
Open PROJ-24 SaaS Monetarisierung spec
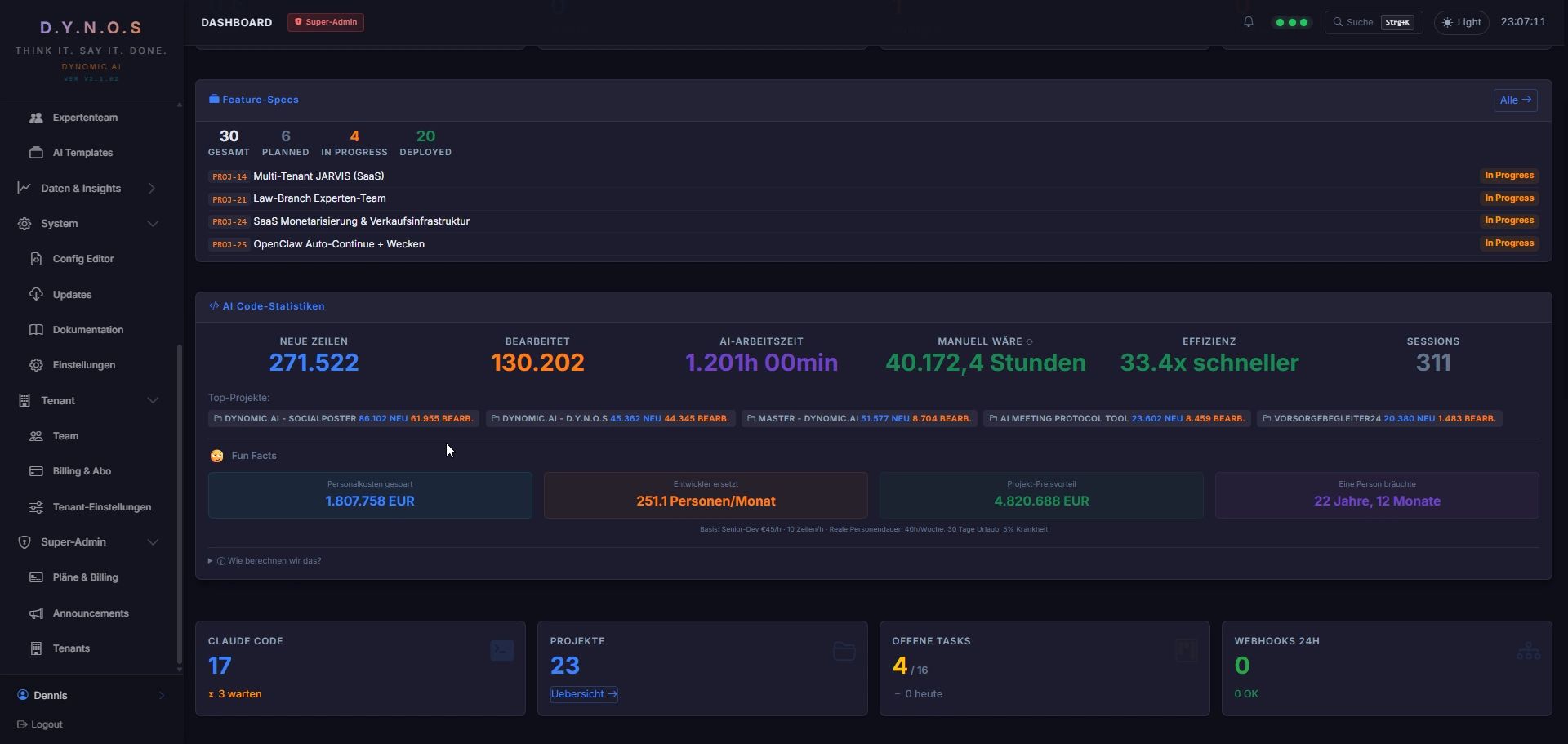click(873, 221)
